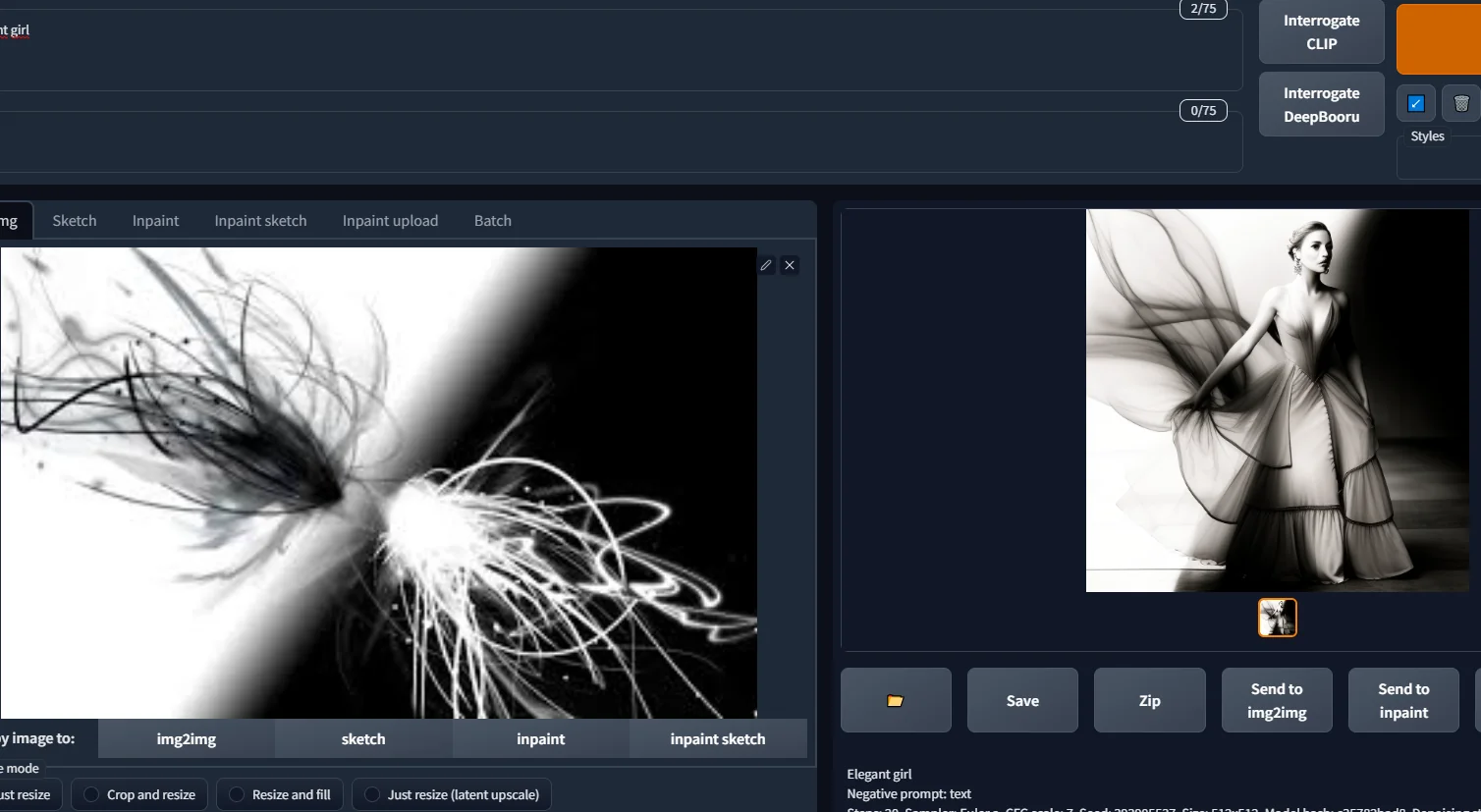Click the Zip button
The height and width of the screenshot is (812, 1481).
[x=1149, y=700]
